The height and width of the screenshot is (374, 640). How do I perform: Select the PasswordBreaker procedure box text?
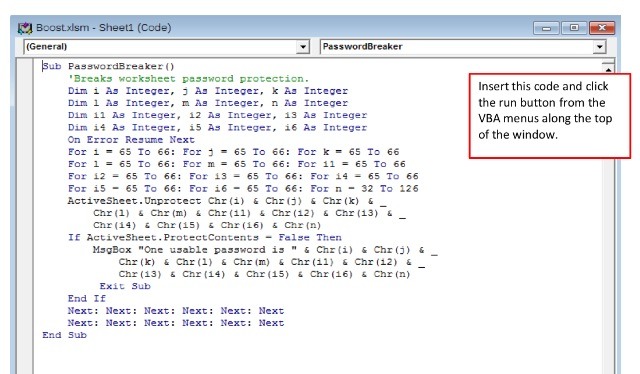(x=362, y=47)
